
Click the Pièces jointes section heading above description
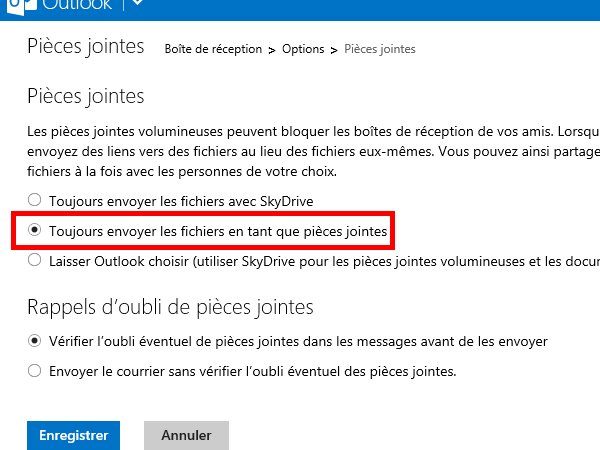click(86, 96)
